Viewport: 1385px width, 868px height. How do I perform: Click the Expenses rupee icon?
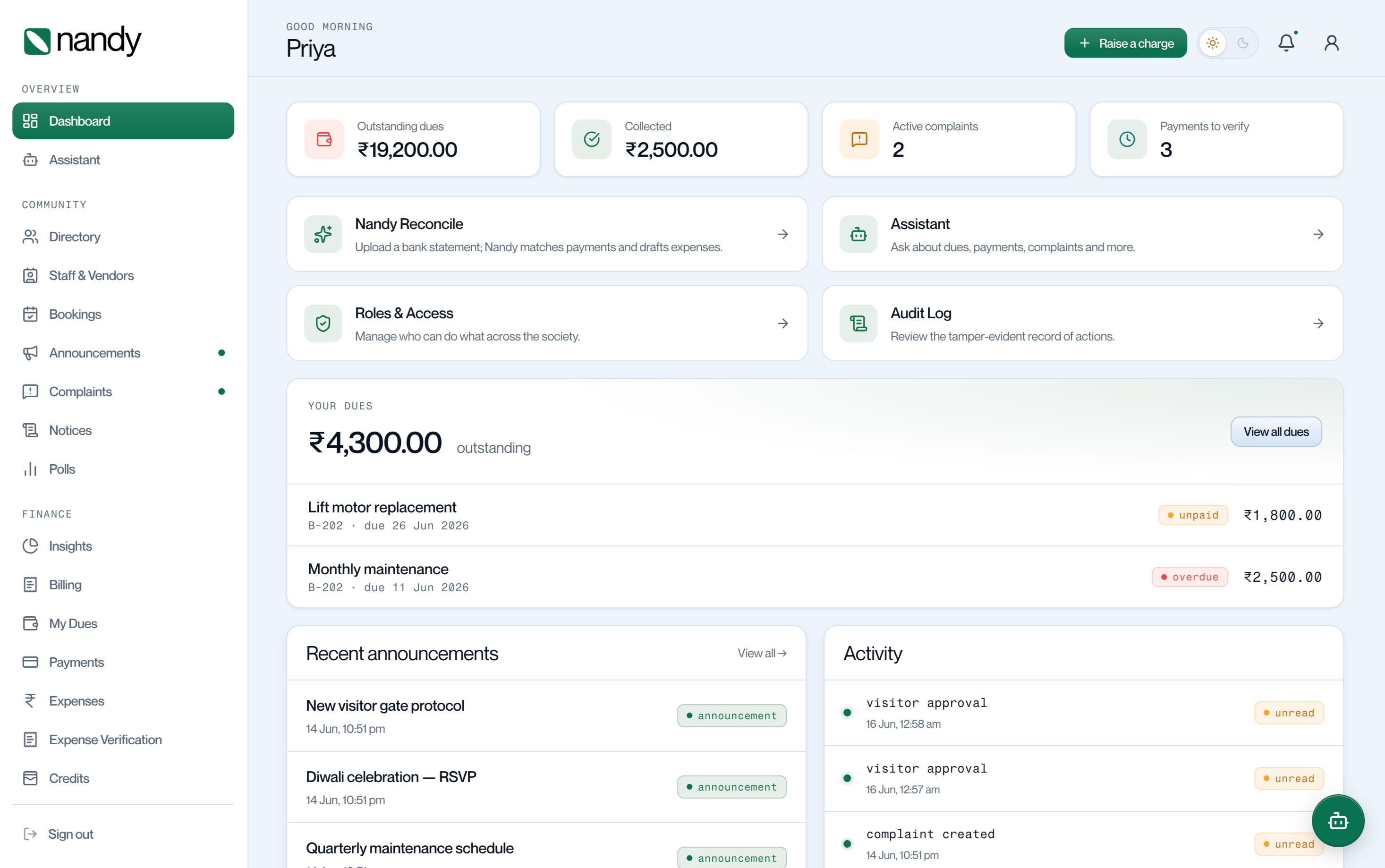(30, 701)
